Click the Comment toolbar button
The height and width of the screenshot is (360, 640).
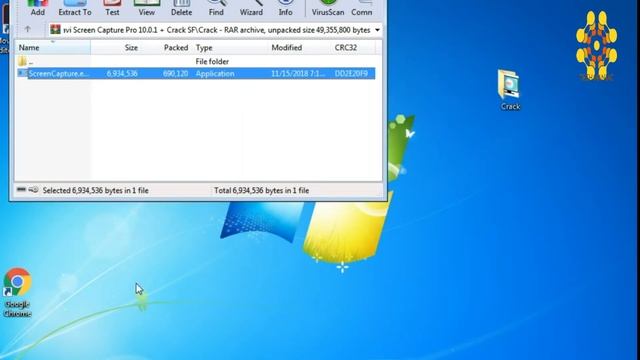point(362,8)
